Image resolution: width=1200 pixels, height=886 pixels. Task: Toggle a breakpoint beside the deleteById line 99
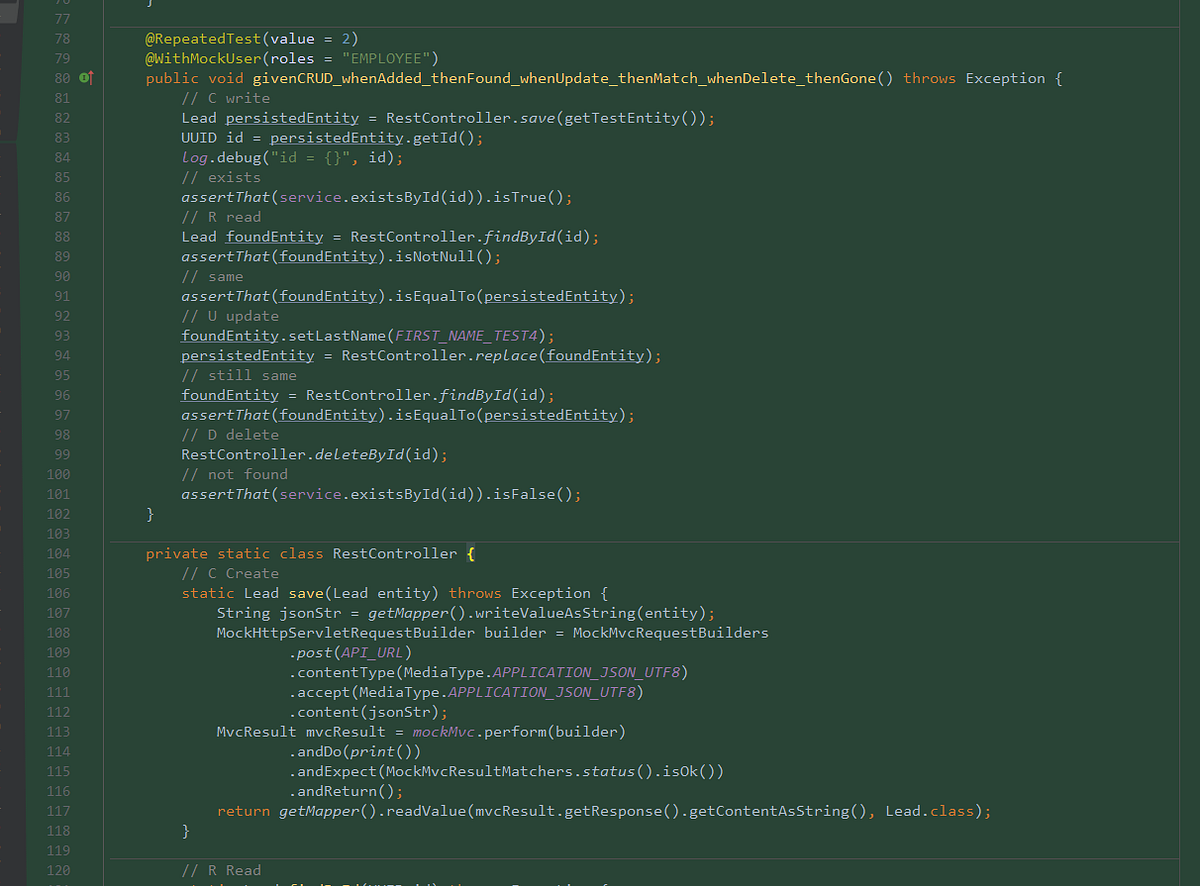pyautogui.click(x=86, y=454)
